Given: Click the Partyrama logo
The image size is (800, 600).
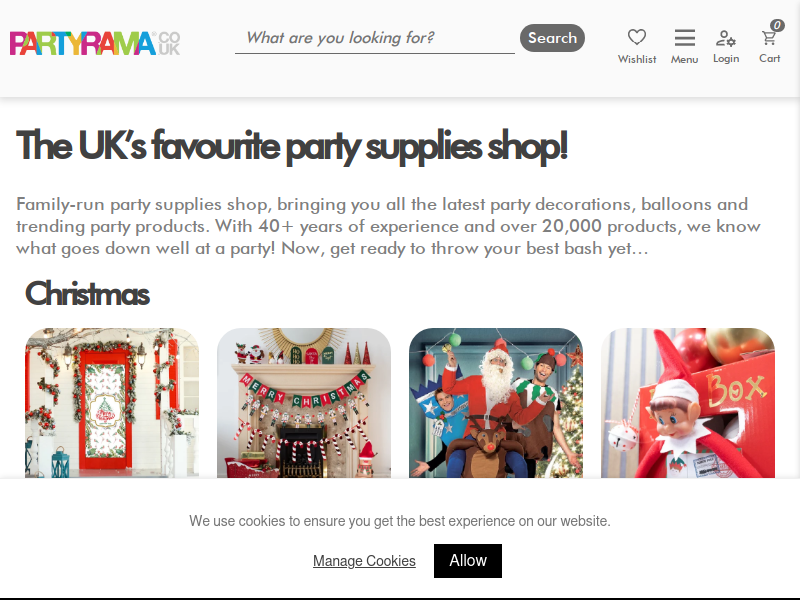Looking at the screenshot, I should pos(95,43).
